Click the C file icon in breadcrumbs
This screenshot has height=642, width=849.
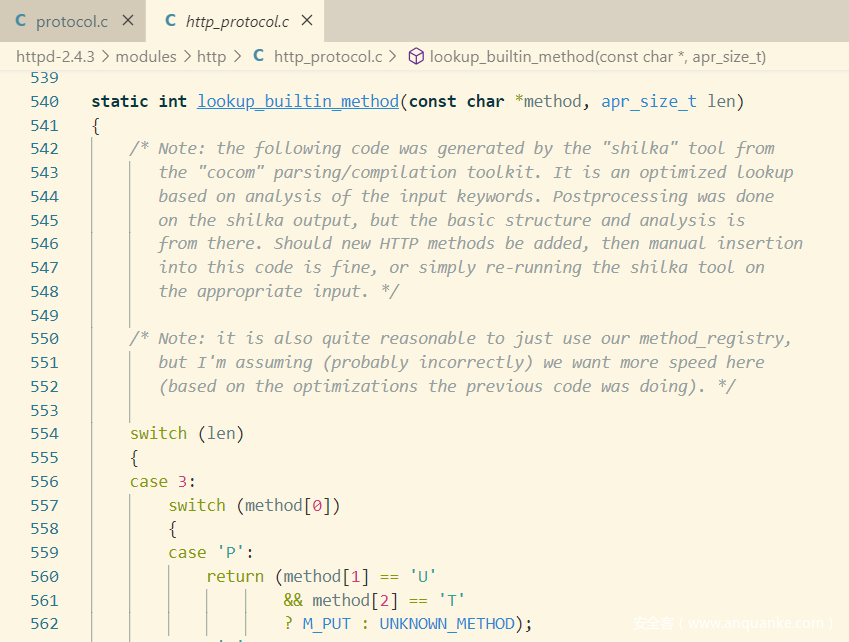click(259, 56)
